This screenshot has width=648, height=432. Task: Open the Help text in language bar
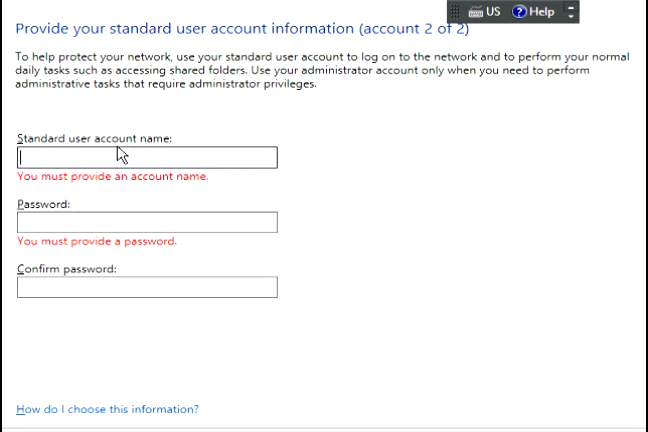[x=542, y=12]
